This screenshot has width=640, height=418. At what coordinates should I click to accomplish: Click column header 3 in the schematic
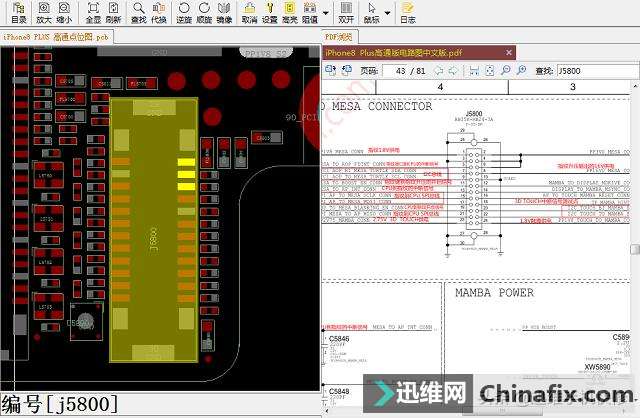573,87
